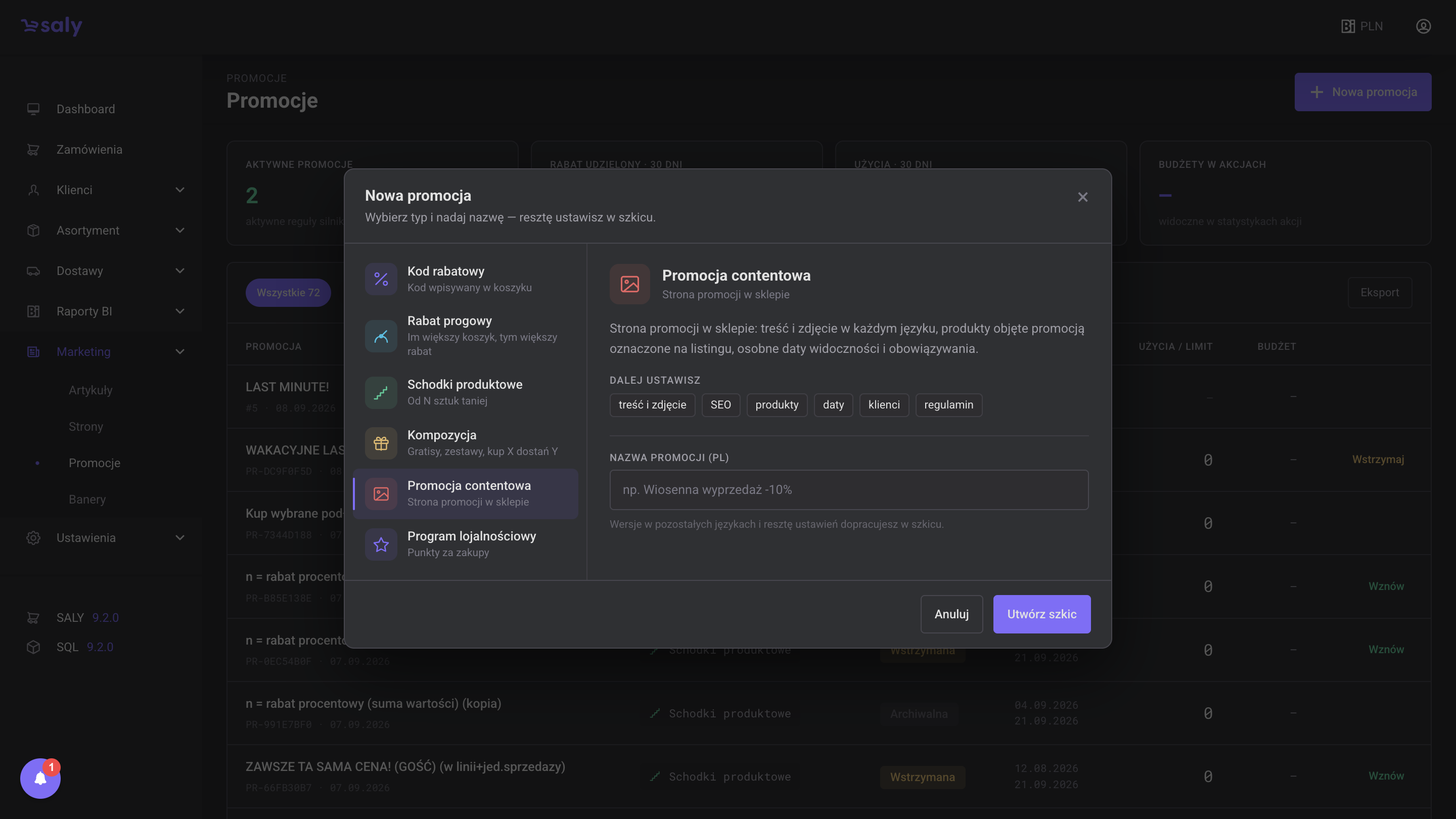Click the Nowa promocja button
The width and height of the screenshot is (1456, 819).
coord(1363,92)
